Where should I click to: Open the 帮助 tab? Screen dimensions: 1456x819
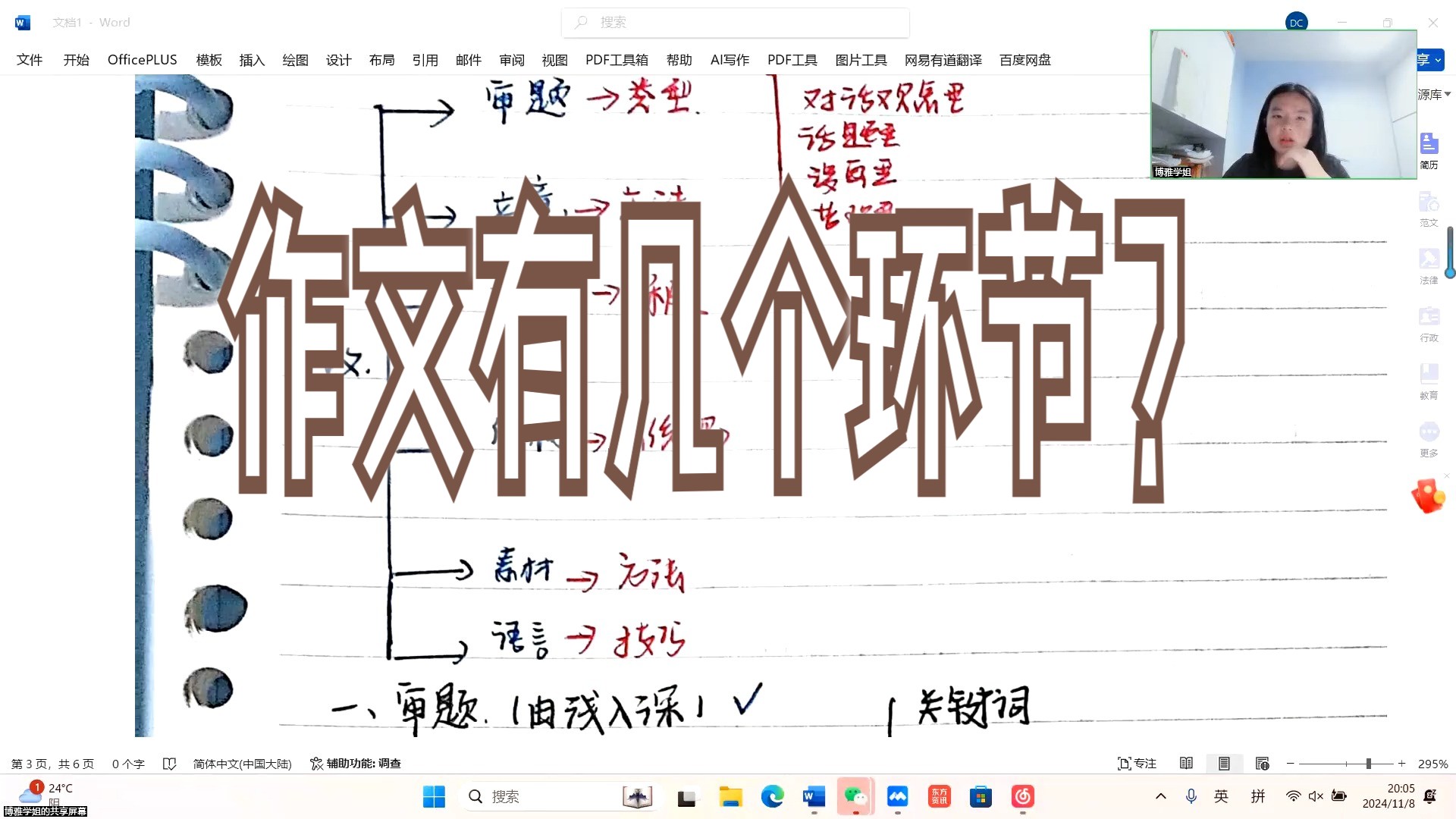(x=679, y=60)
